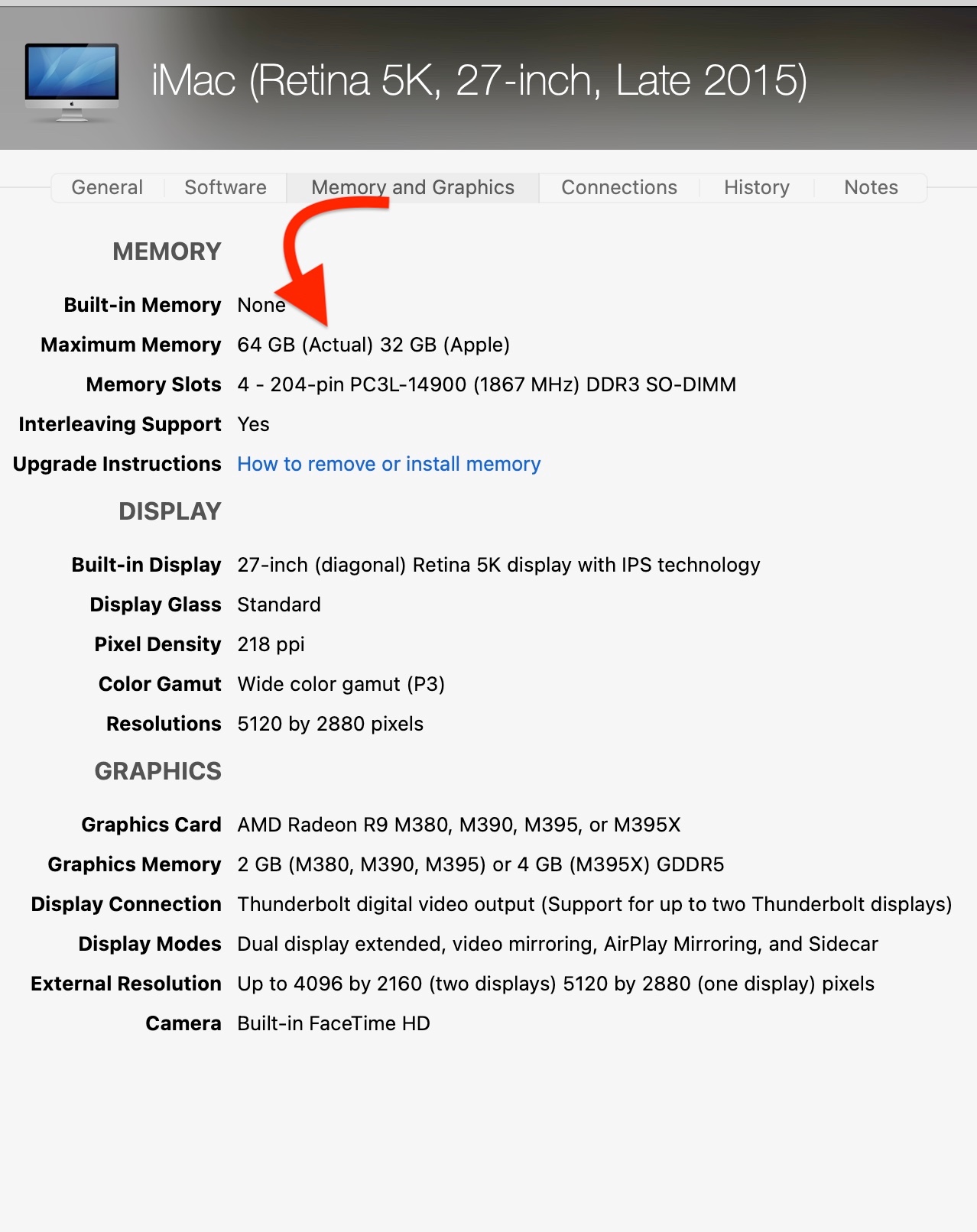Switch to the General tab
The width and height of the screenshot is (977, 1232).
pyautogui.click(x=107, y=187)
